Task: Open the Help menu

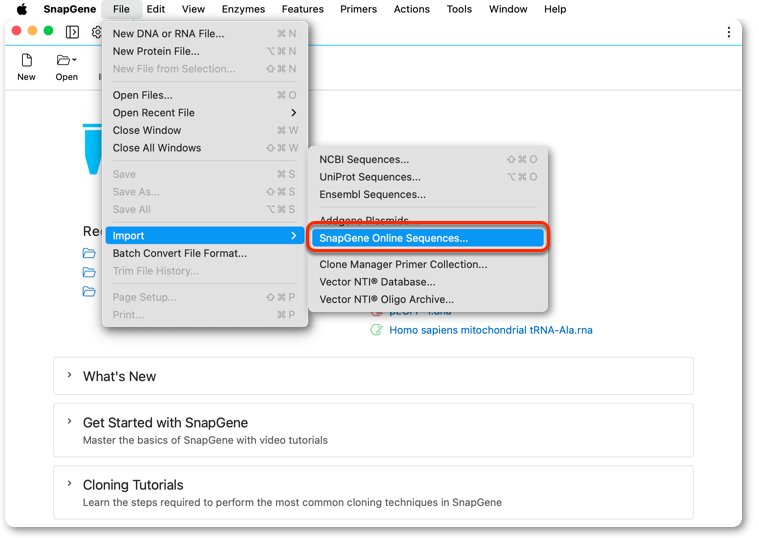Action: point(555,9)
